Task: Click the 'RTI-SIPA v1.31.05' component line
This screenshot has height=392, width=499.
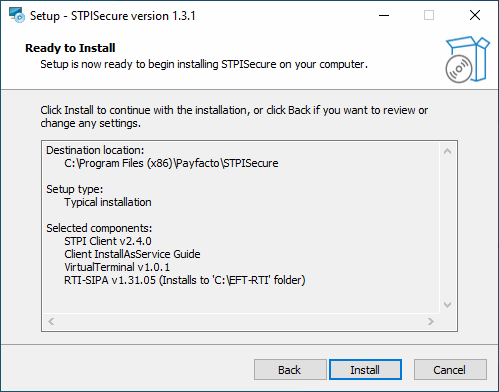Action: [x=185, y=280]
